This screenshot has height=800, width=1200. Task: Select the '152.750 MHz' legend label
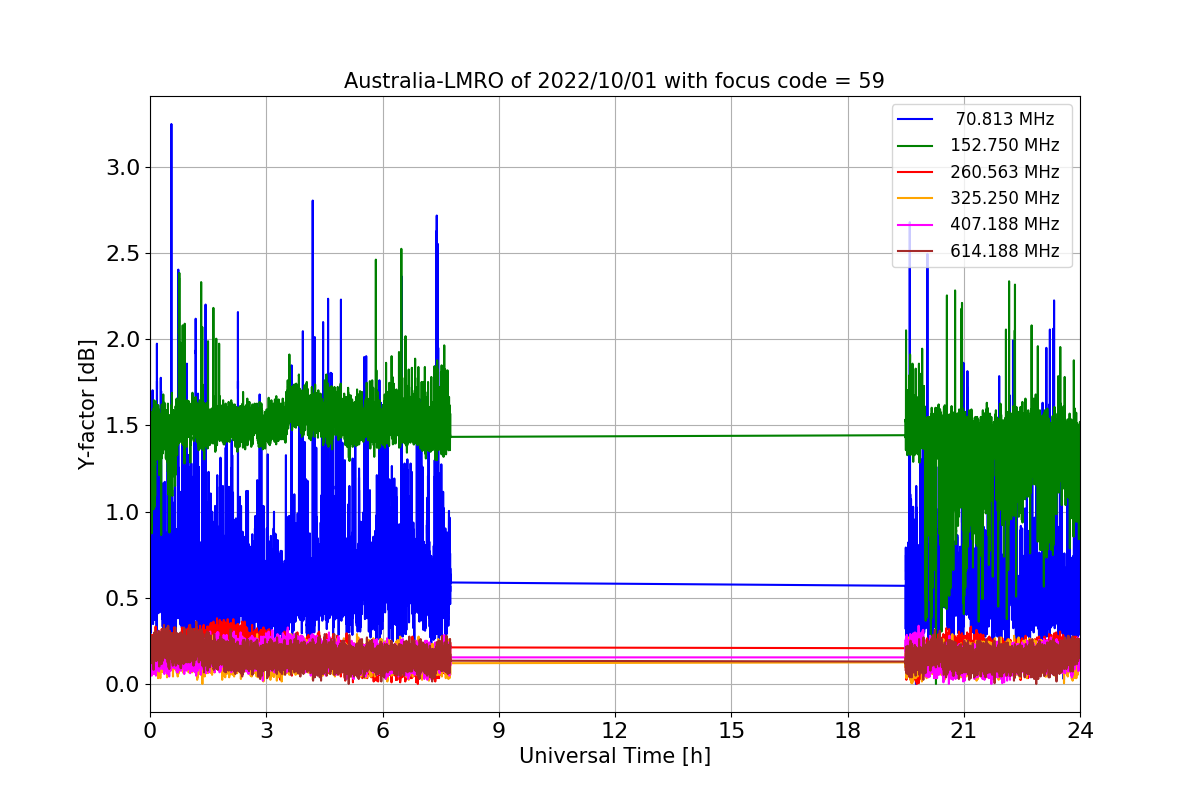point(1005,145)
